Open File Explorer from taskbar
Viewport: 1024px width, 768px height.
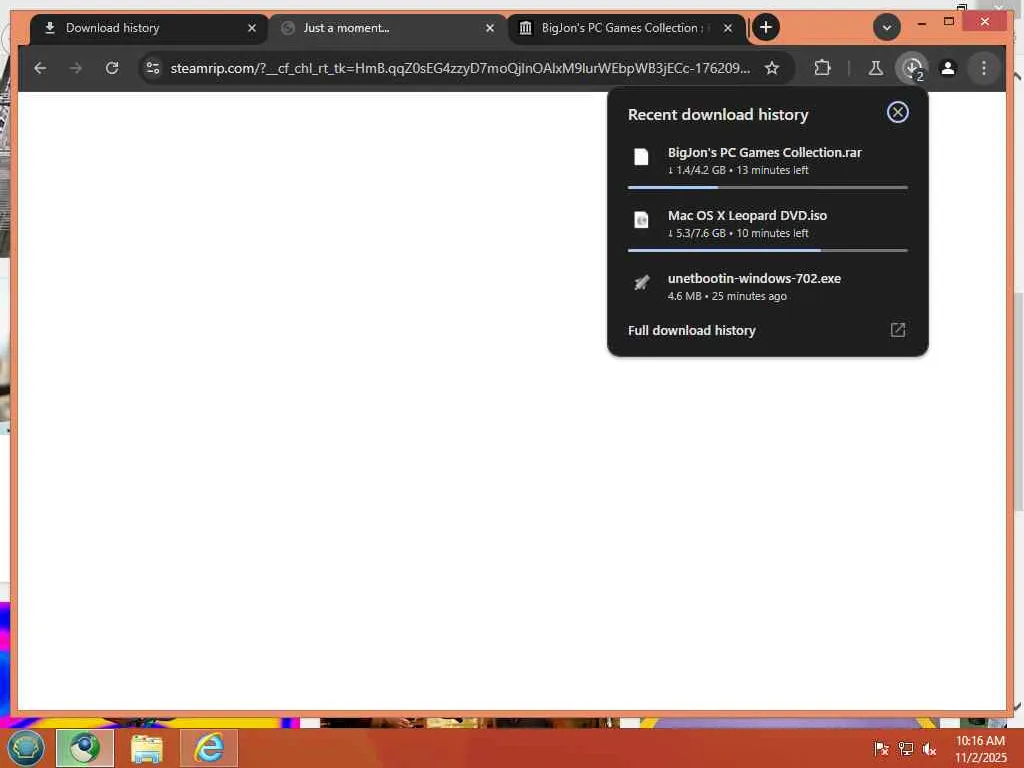[147, 748]
